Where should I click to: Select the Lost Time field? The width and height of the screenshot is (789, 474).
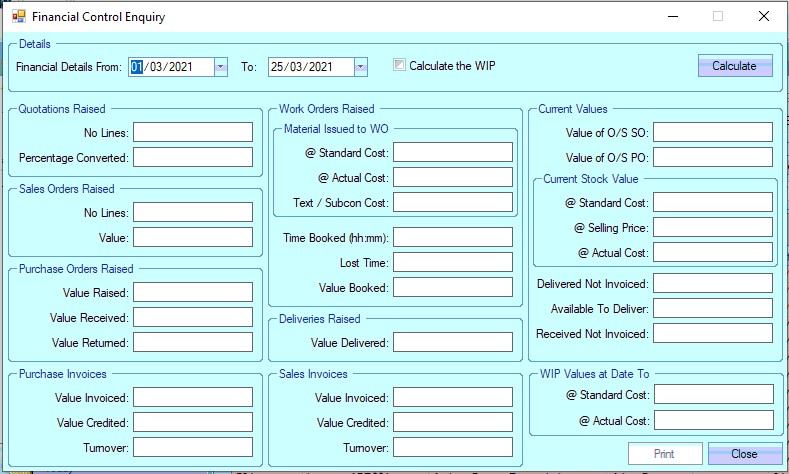[453, 262]
